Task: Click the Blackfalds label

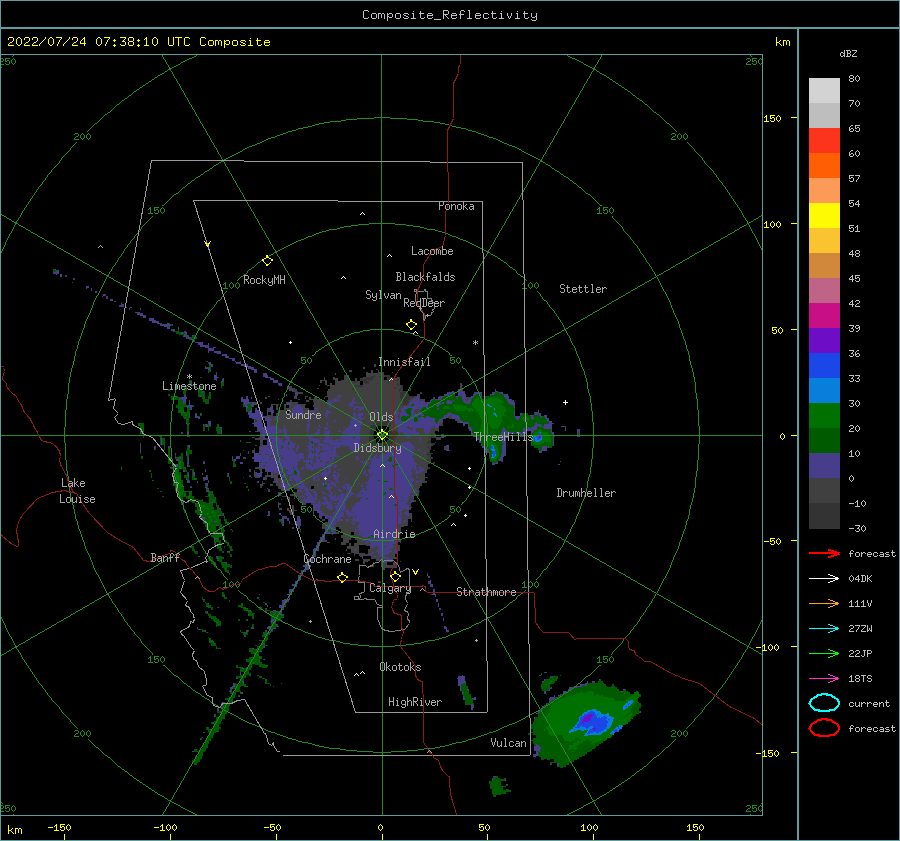Action: pyautogui.click(x=425, y=277)
